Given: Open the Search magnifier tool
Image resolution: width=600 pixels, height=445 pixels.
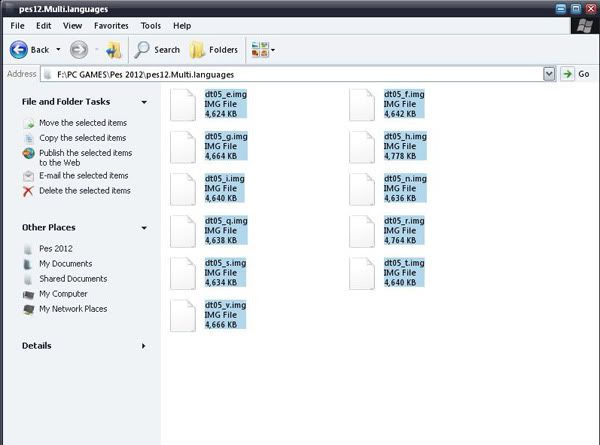Looking at the screenshot, I should pos(142,50).
